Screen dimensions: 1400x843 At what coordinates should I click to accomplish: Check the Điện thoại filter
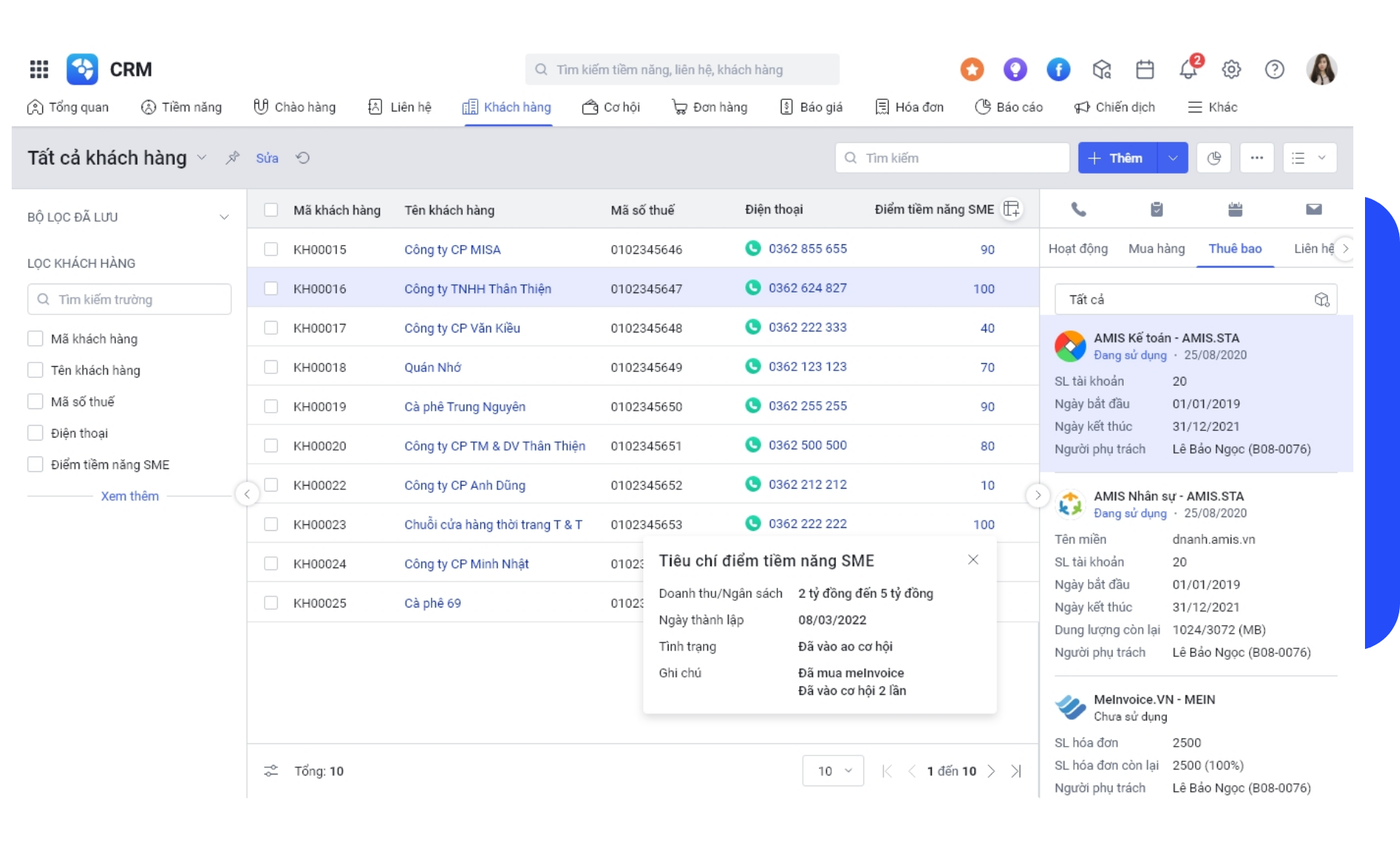pyautogui.click(x=35, y=432)
